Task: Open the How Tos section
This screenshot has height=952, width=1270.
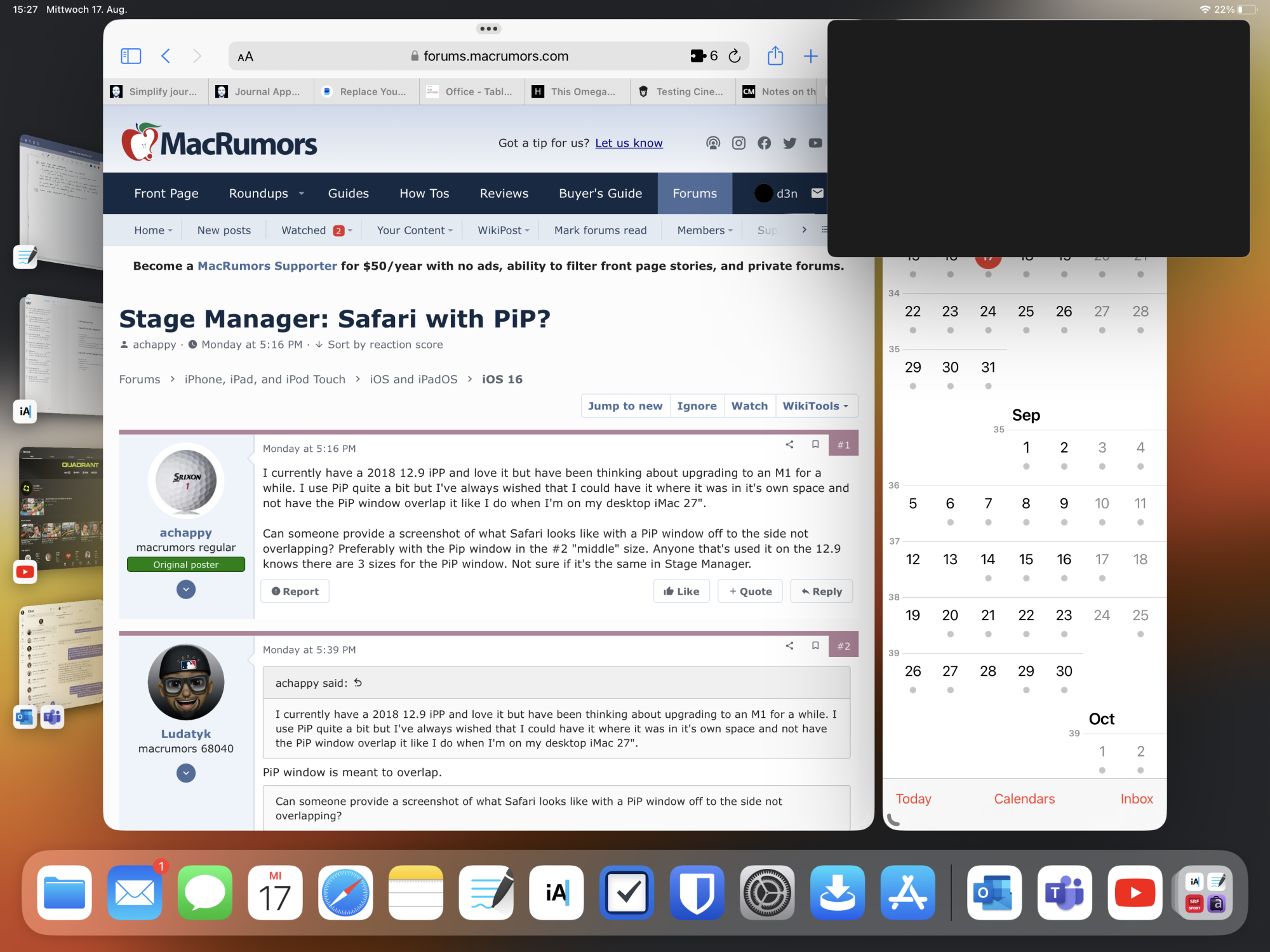Action: point(424,194)
